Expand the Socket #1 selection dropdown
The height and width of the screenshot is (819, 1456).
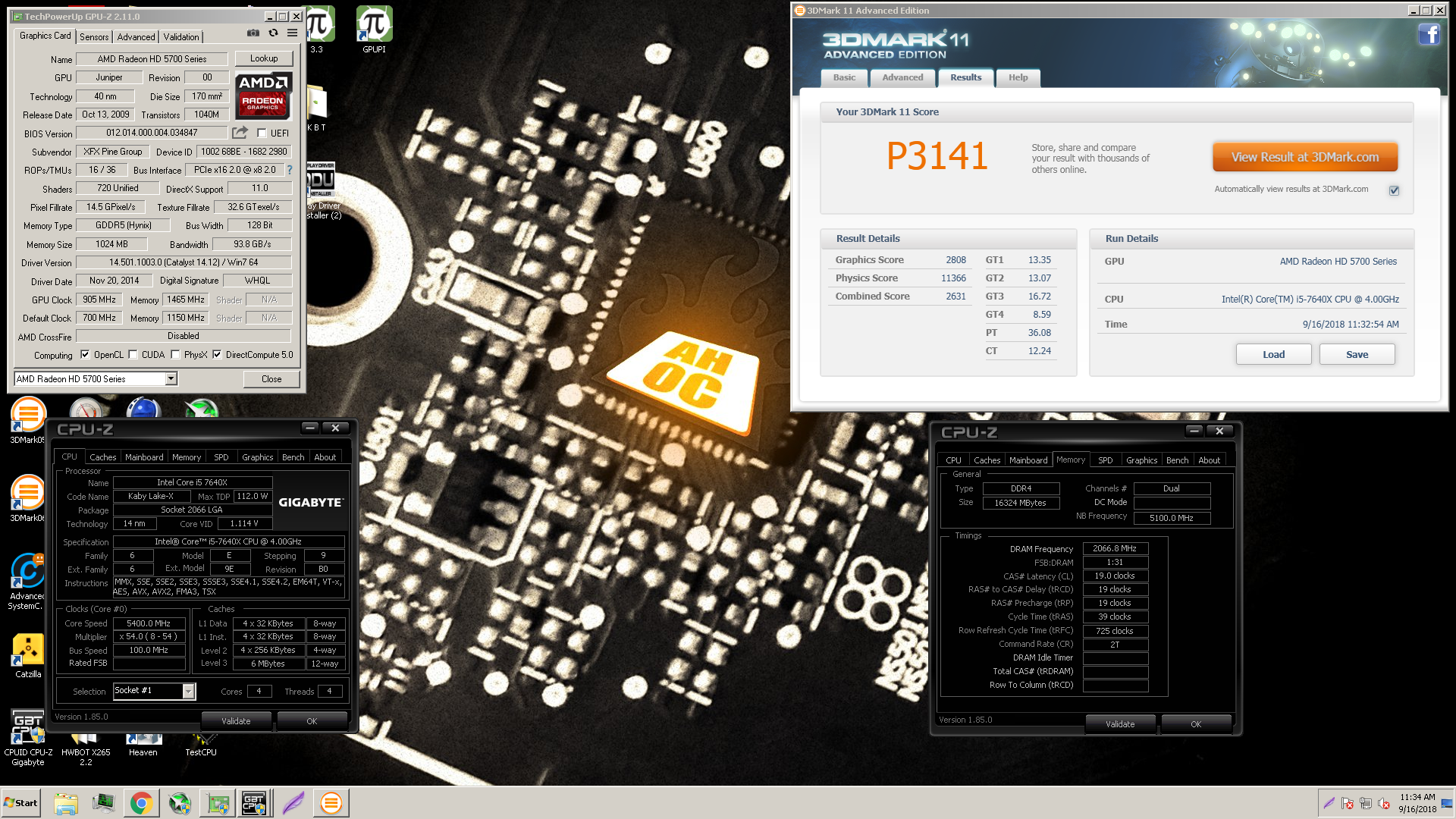click(x=188, y=691)
